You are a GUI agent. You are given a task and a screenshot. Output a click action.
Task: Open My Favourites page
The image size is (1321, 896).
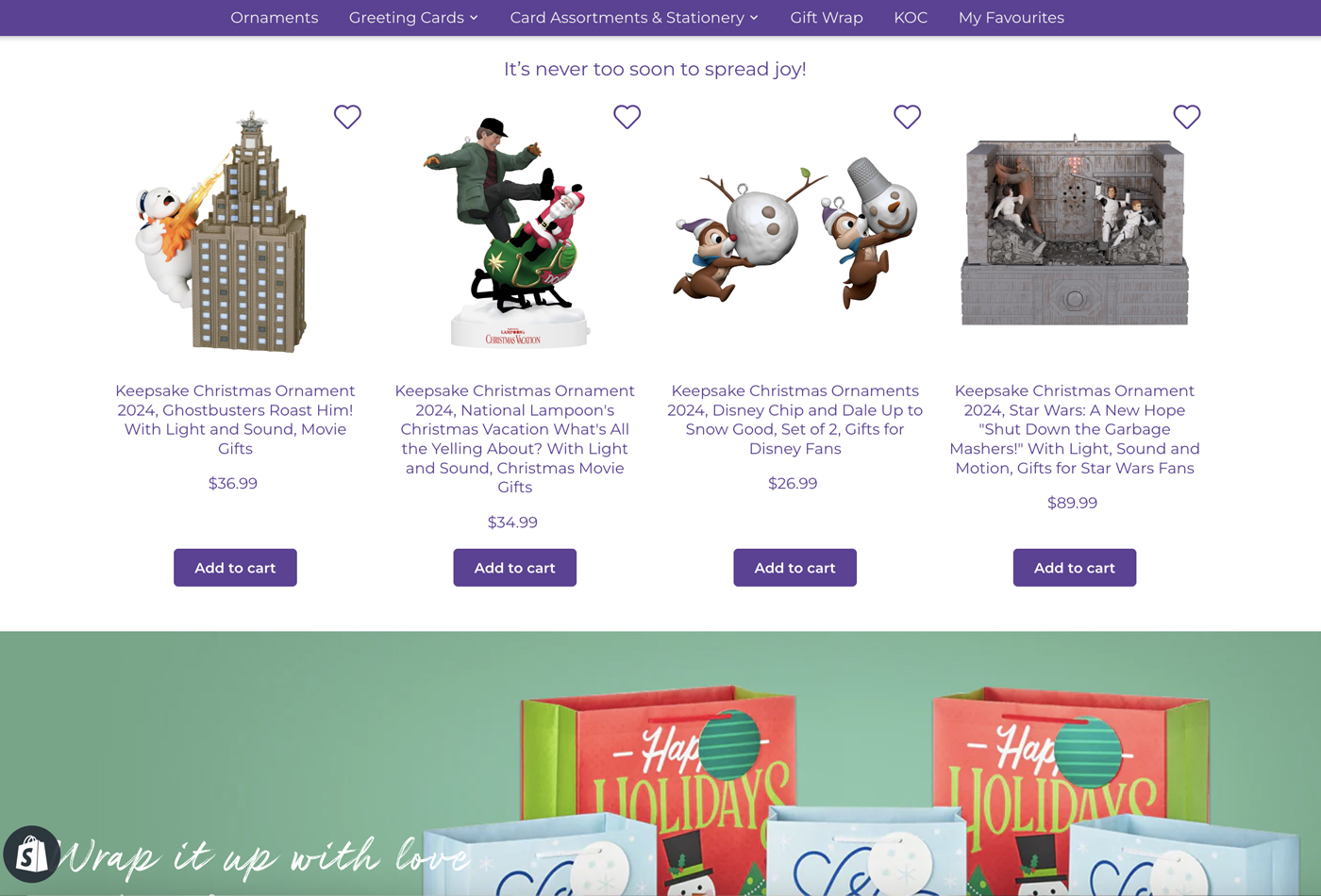pos(1012,18)
